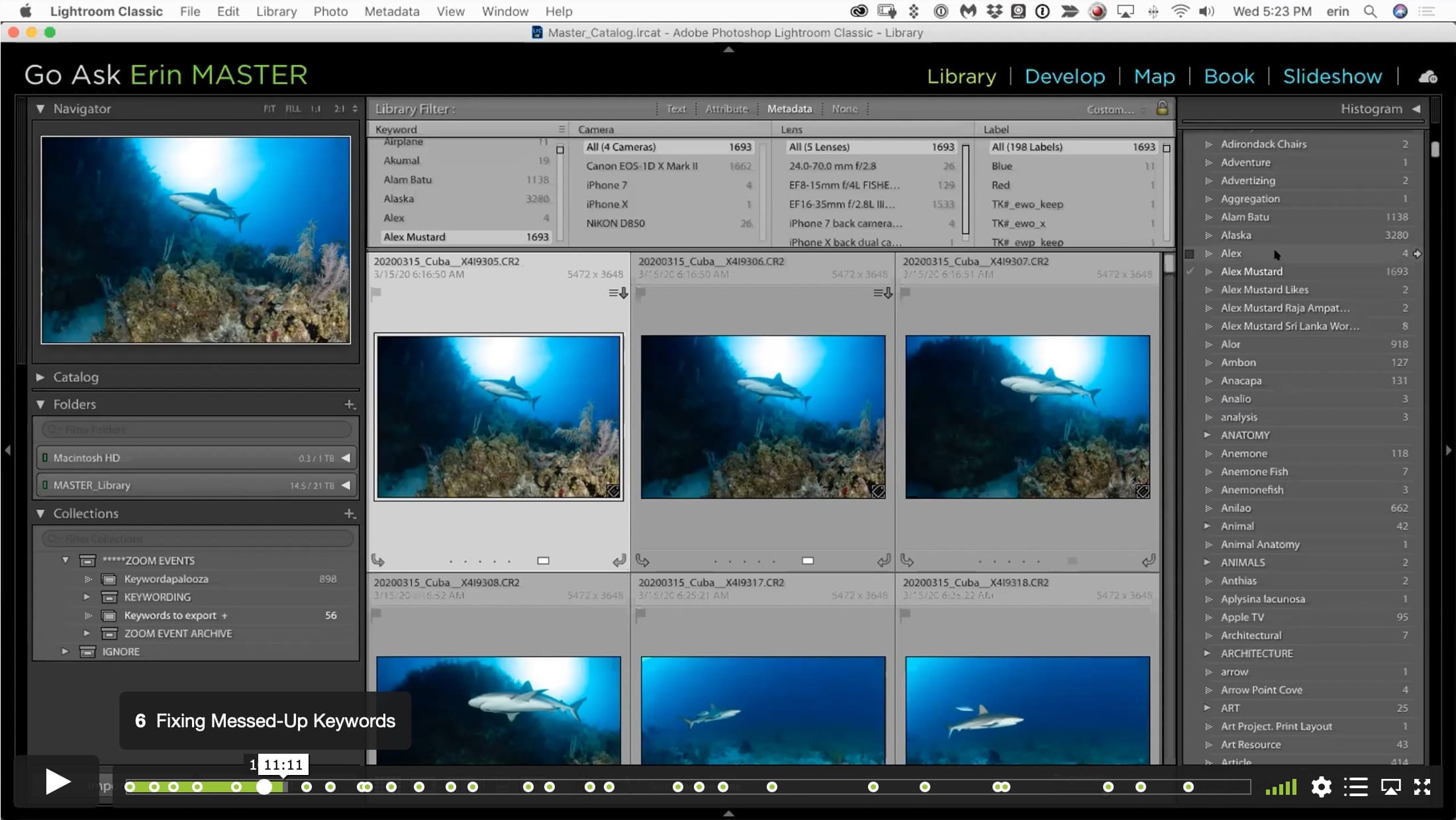The image size is (1456, 820).
Task: Toggle pick flag on 20200315_Cuba__X4I9305.CR2
Action: point(376,292)
